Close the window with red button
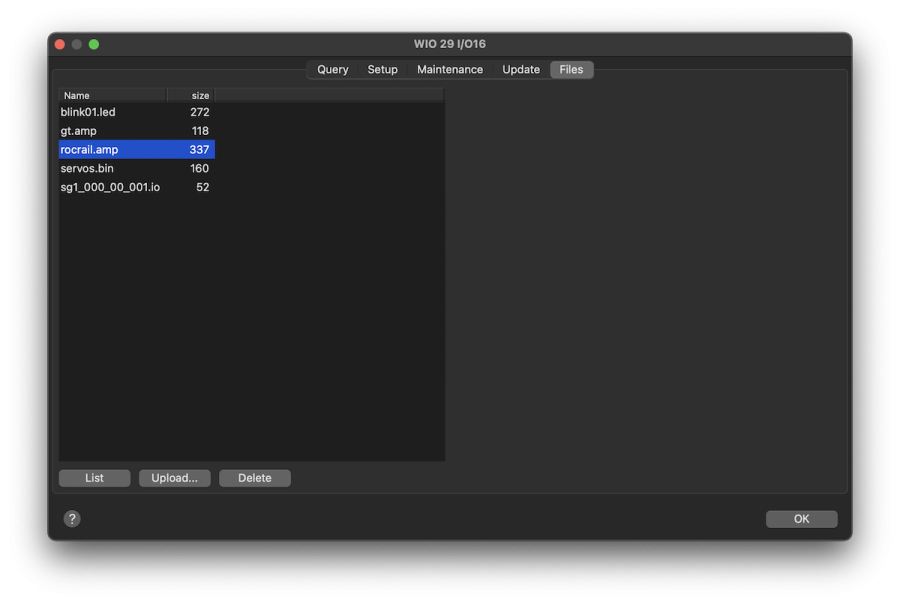 (60, 44)
